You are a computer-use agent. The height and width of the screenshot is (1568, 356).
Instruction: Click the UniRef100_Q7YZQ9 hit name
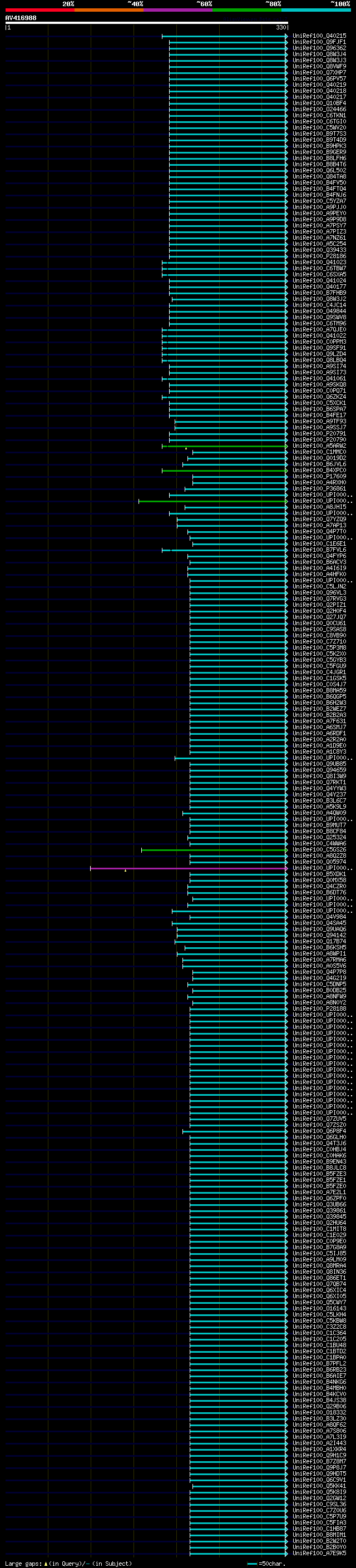tap(319, 519)
